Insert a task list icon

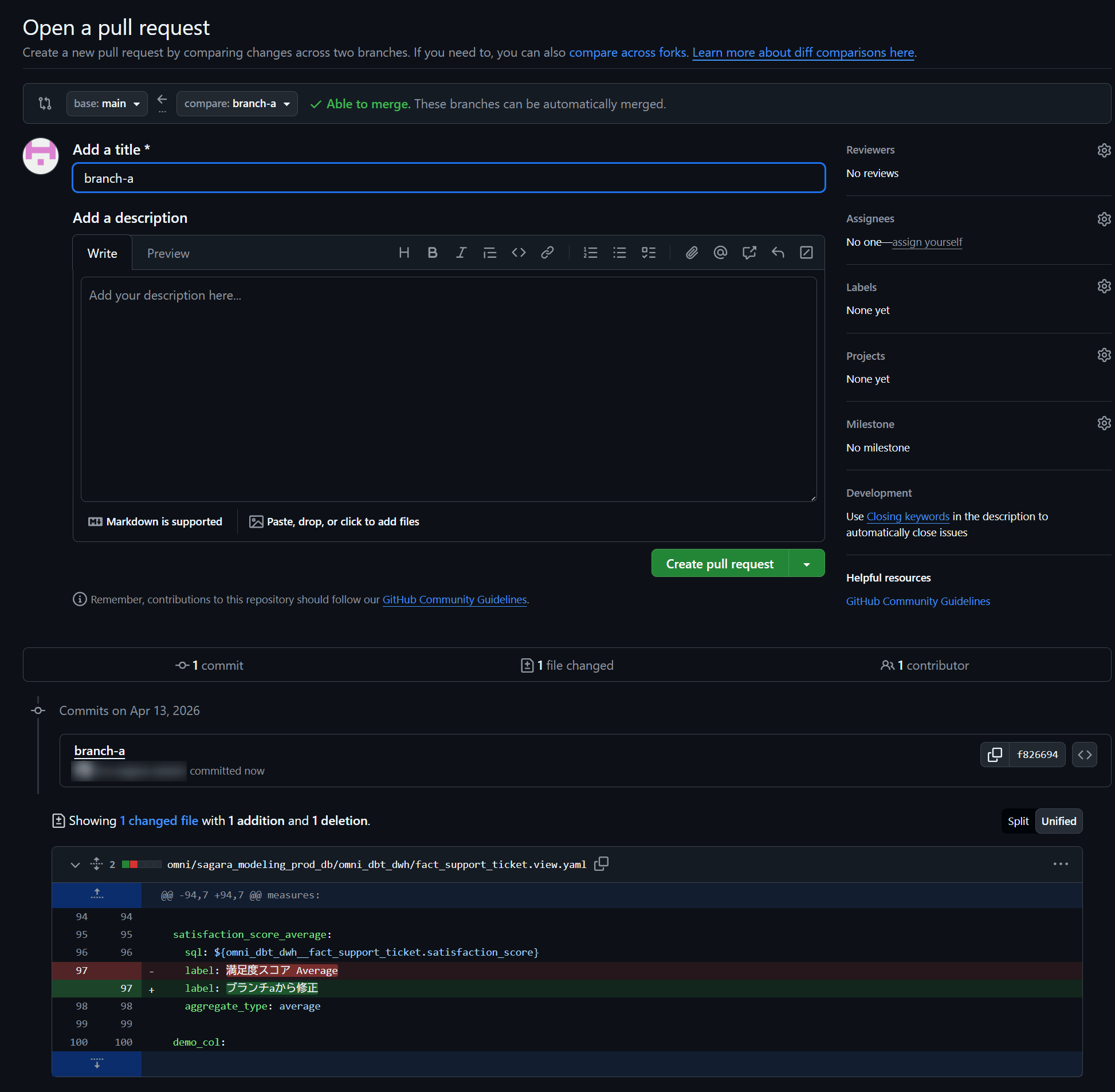649,253
